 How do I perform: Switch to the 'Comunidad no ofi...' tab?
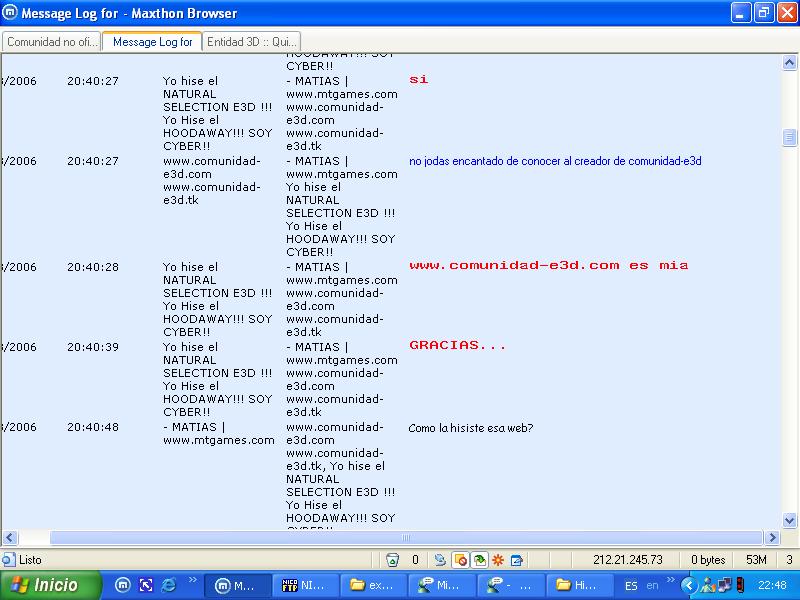click(x=52, y=42)
